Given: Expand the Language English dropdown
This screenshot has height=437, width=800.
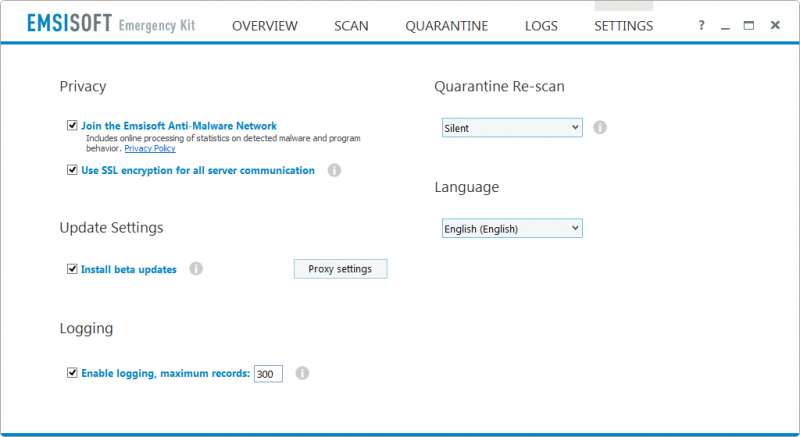Looking at the screenshot, I should 512,228.
